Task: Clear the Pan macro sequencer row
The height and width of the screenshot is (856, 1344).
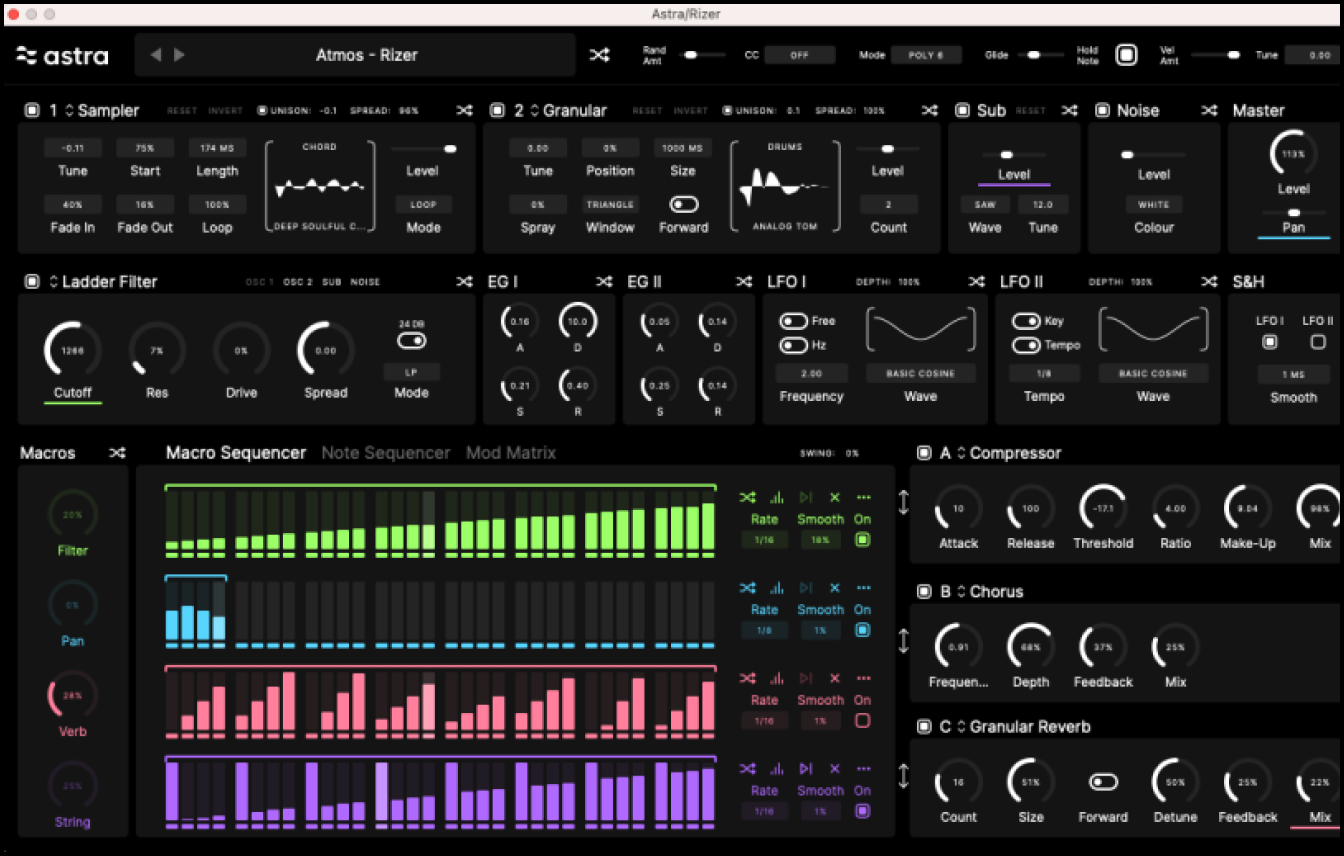Action: point(835,588)
